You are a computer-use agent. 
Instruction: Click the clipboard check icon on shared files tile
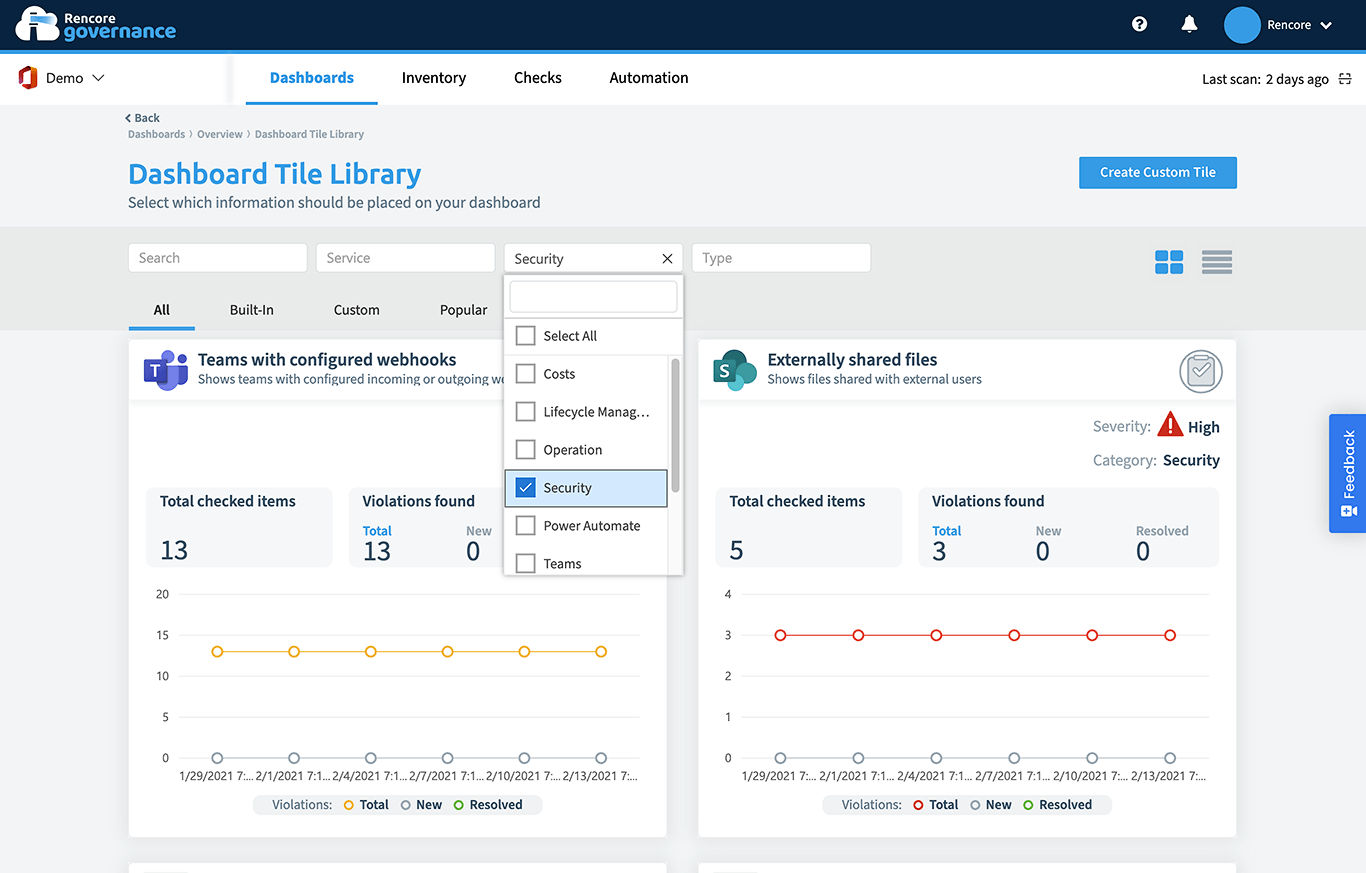(x=1201, y=371)
